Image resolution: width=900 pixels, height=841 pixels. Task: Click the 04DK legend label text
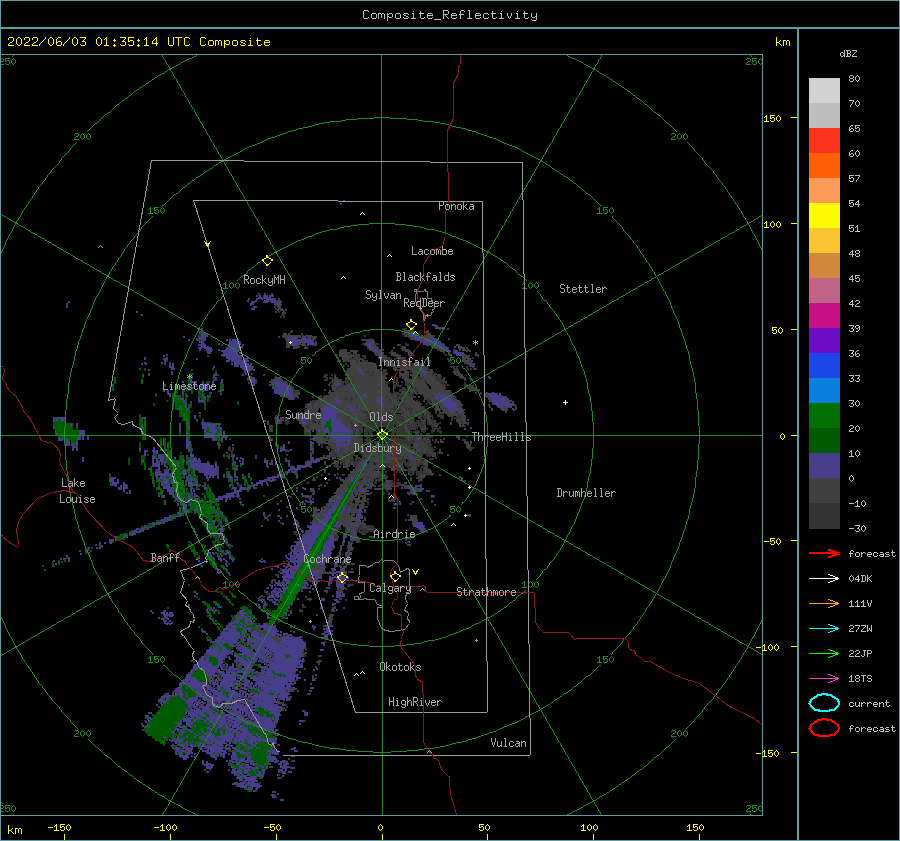point(860,579)
